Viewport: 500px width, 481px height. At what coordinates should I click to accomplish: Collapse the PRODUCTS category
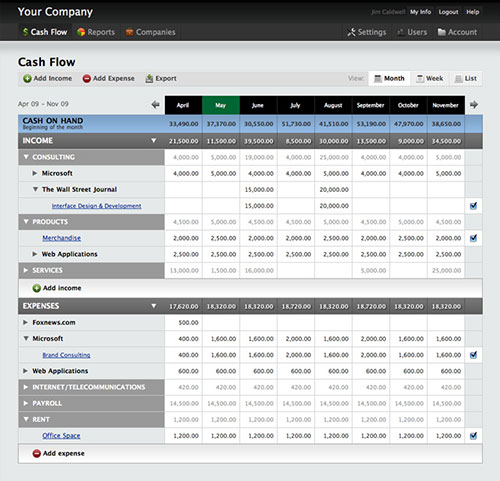[26, 222]
